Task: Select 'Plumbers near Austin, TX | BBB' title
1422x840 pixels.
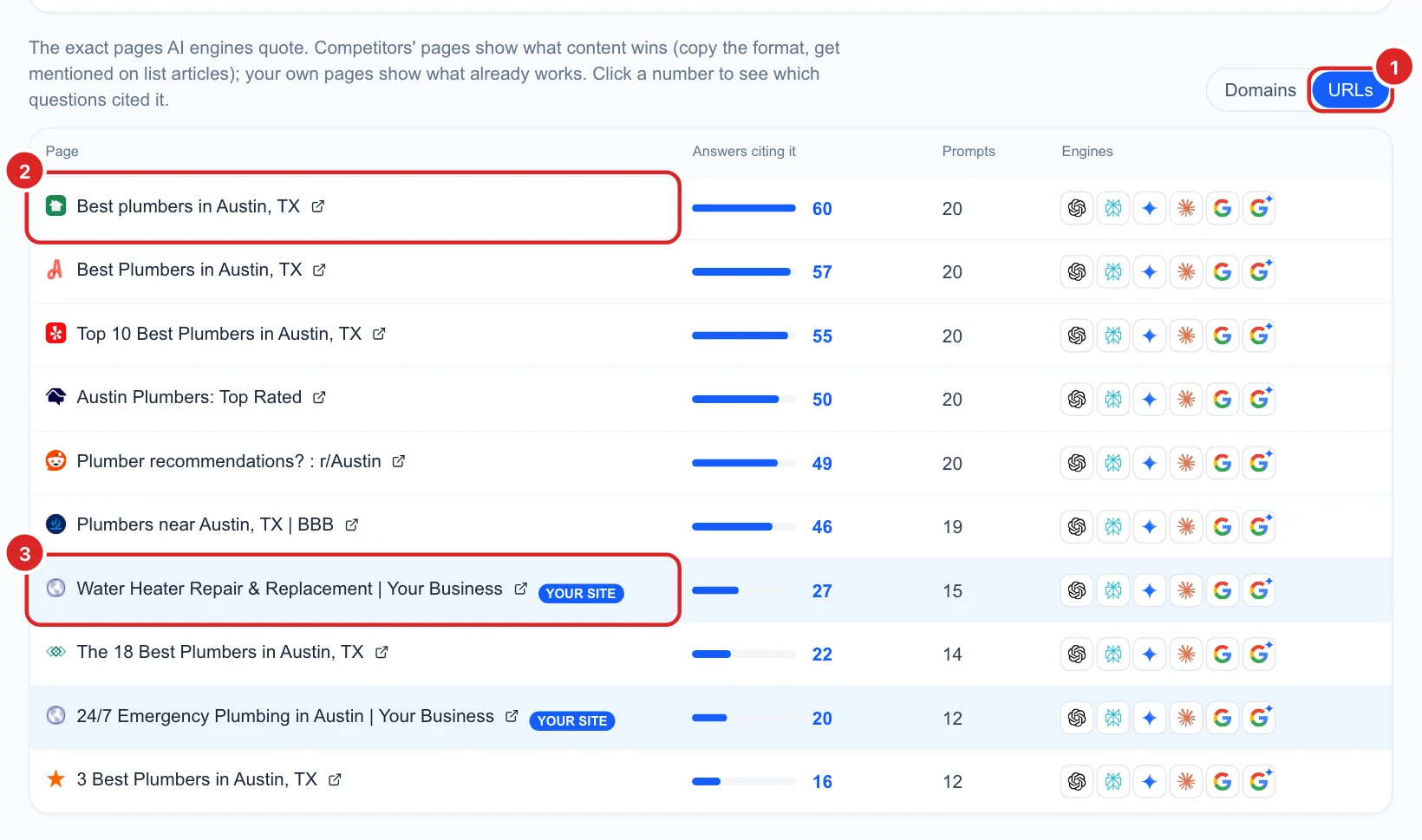Action: [205, 524]
